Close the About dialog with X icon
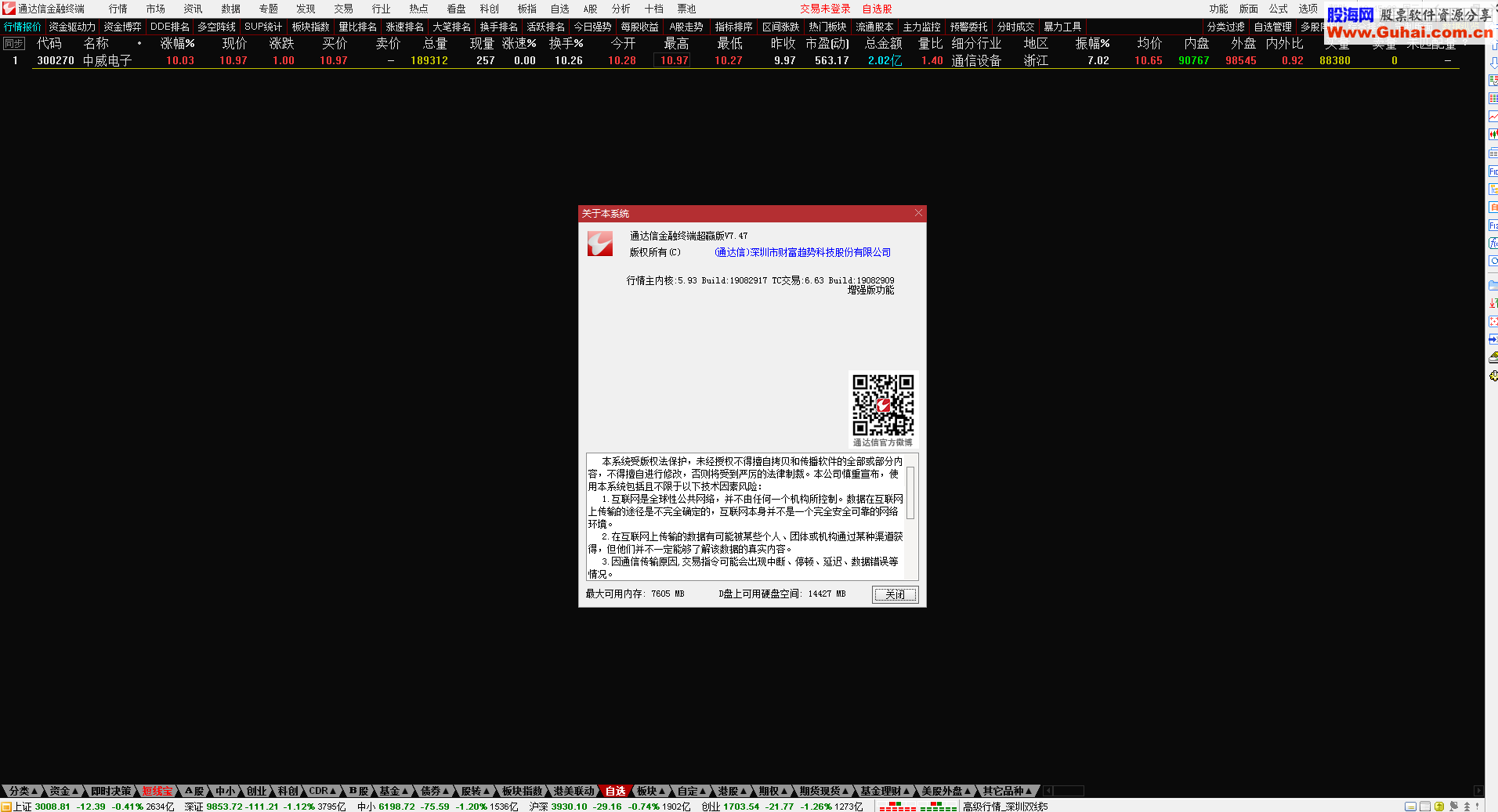1498x812 pixels. coord(918,213)
